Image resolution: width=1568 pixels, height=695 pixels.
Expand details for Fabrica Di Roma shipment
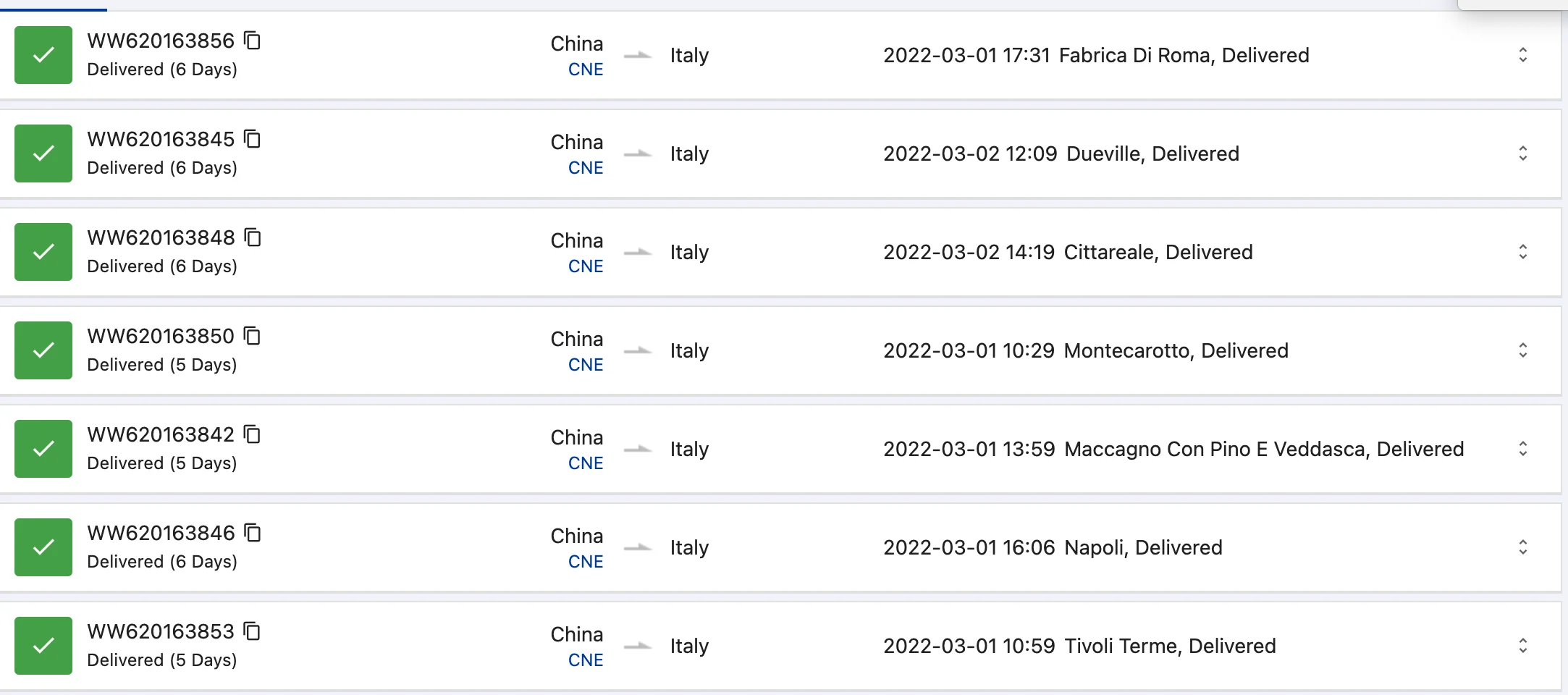coord(1522,55)
